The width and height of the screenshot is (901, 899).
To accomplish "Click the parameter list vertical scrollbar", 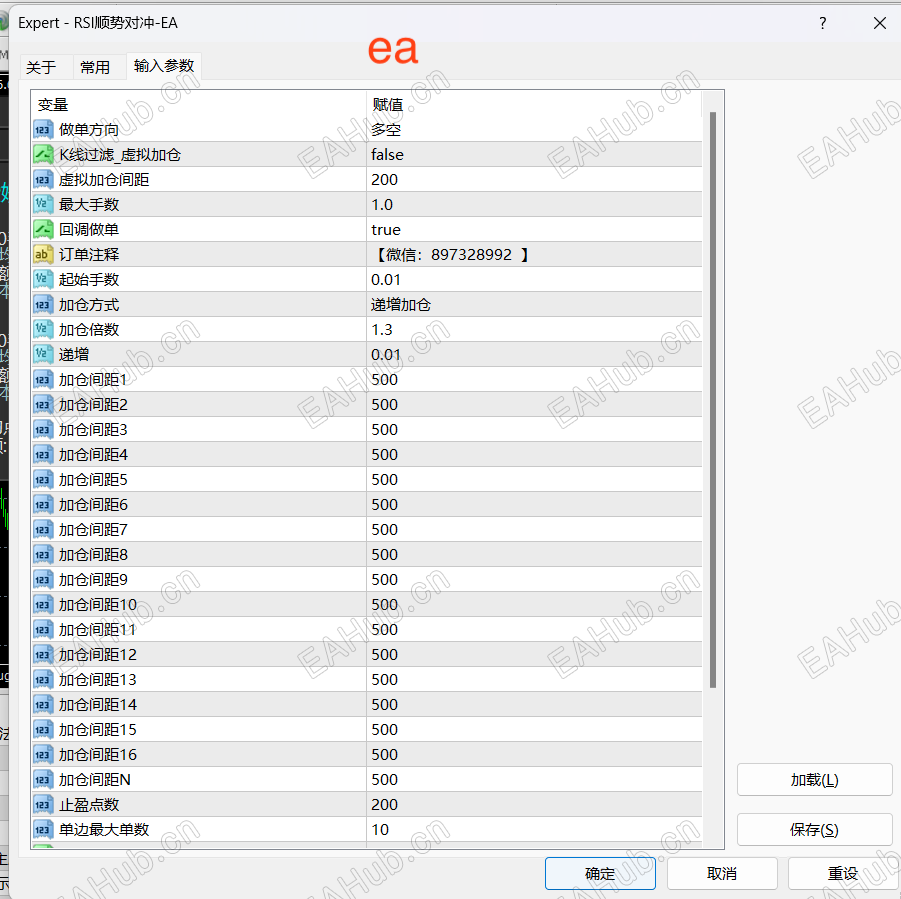I will 713,399.
